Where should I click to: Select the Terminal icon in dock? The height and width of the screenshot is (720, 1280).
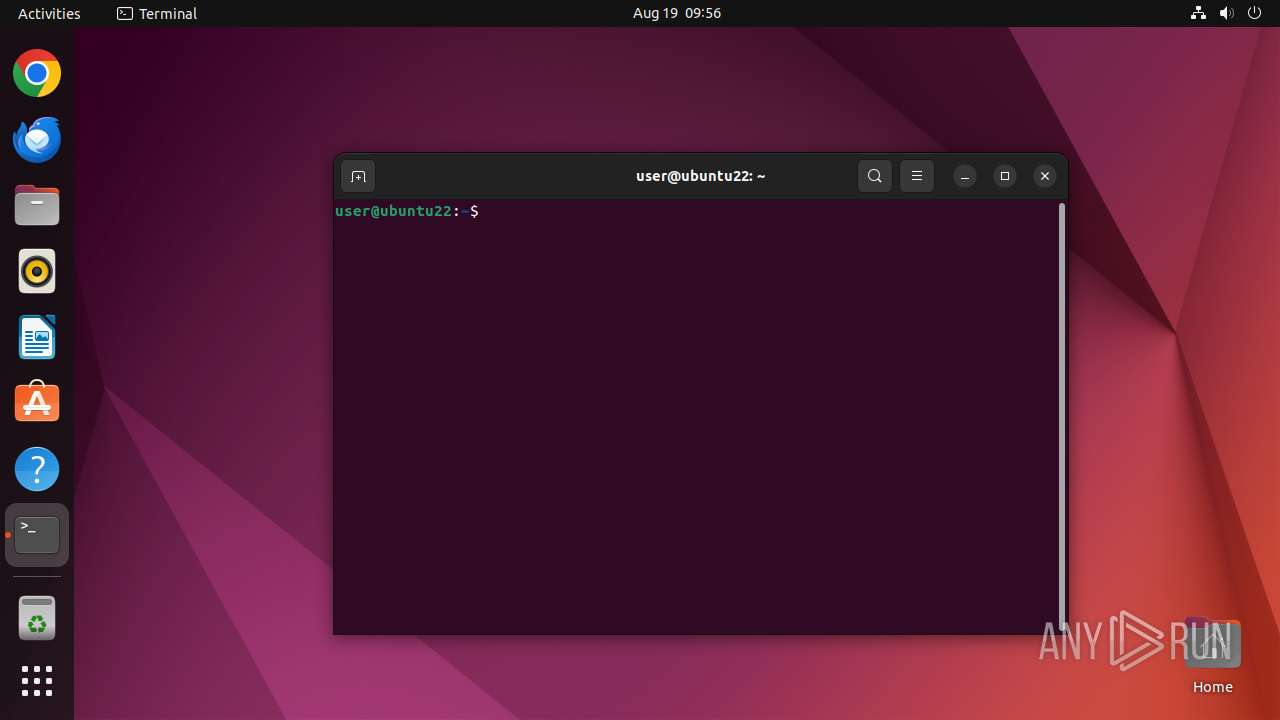37,535
